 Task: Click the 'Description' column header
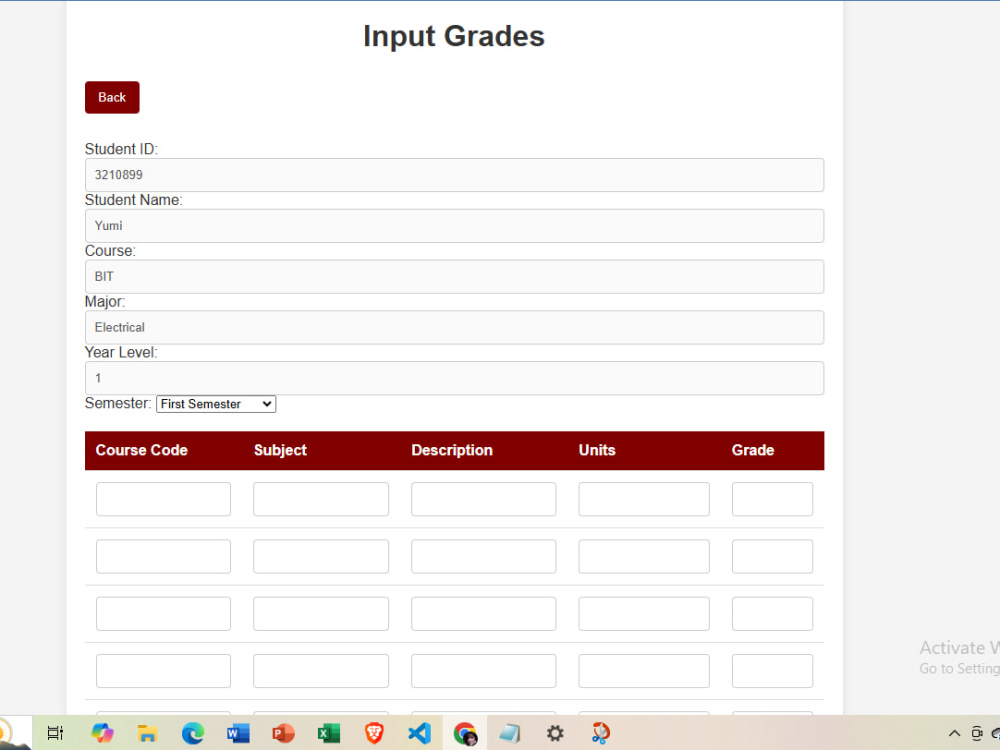[452, 450]
